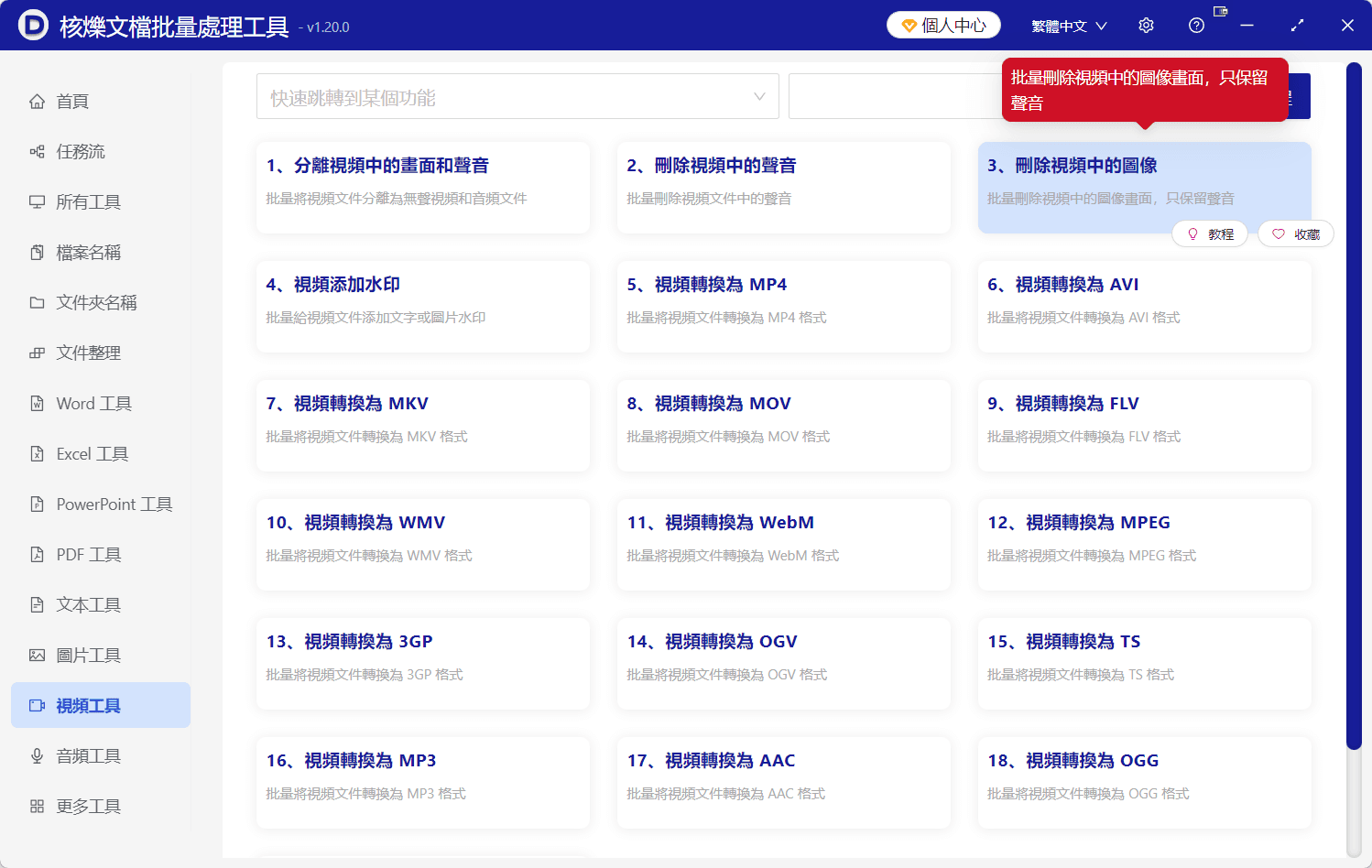Open card 1、分離視頻中的畫面和聲音

pos(423,188)
